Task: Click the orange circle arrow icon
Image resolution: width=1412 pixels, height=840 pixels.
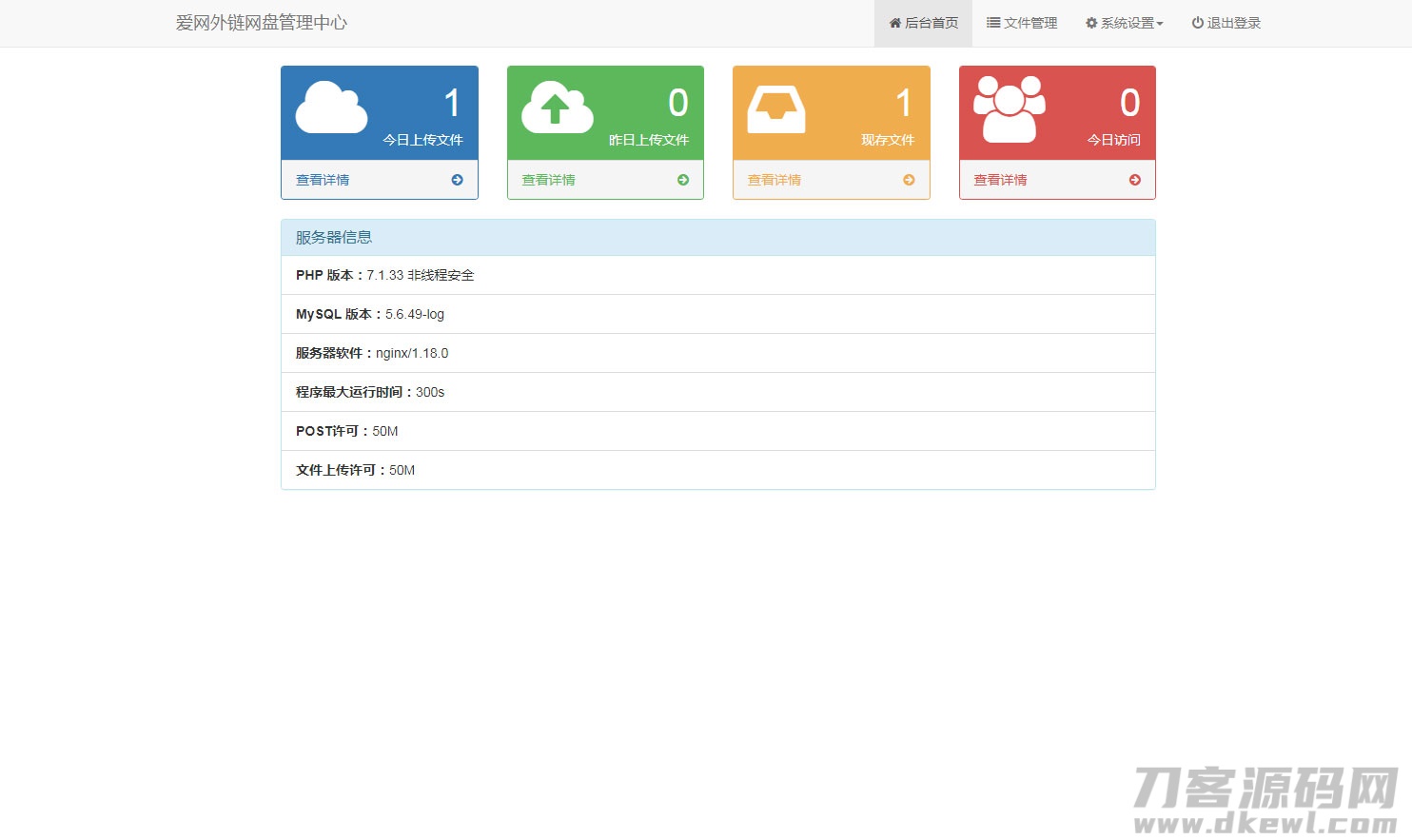Action: (x=909, y=180)
